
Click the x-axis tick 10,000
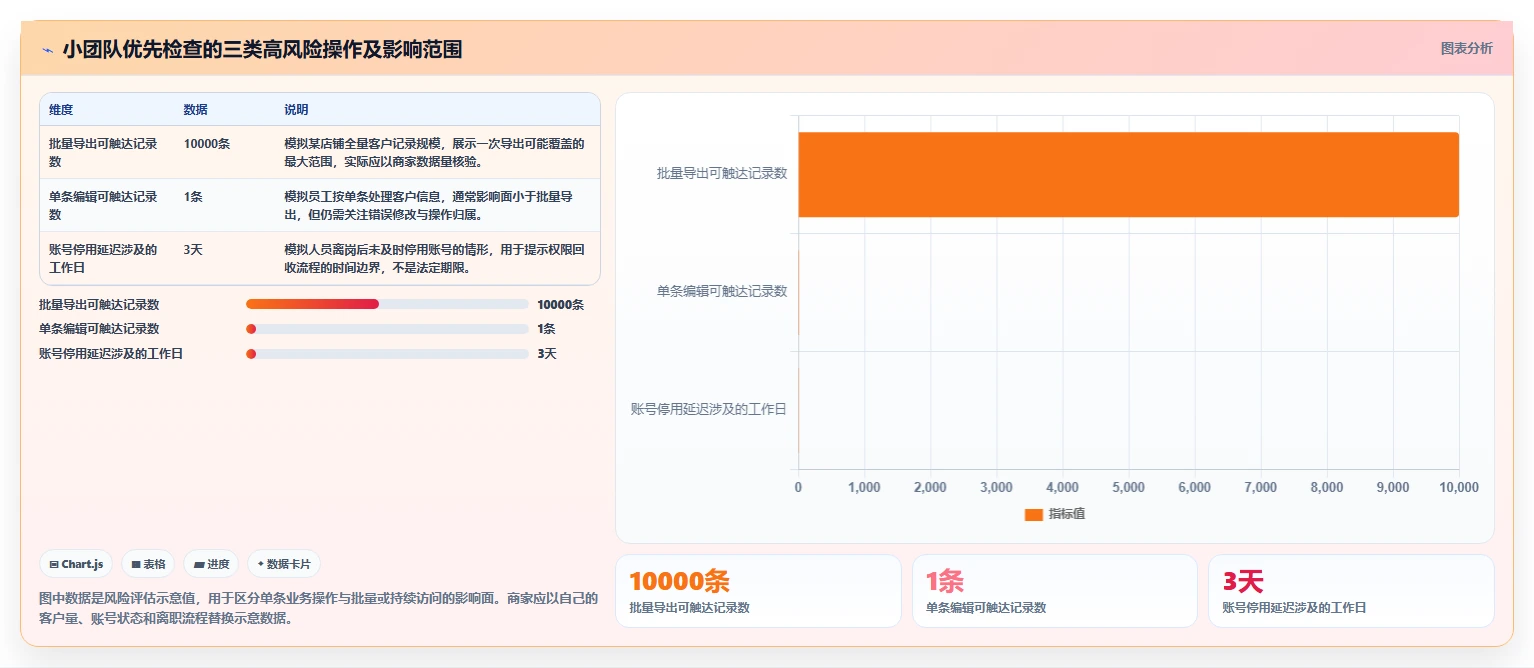coord(1458,488)
